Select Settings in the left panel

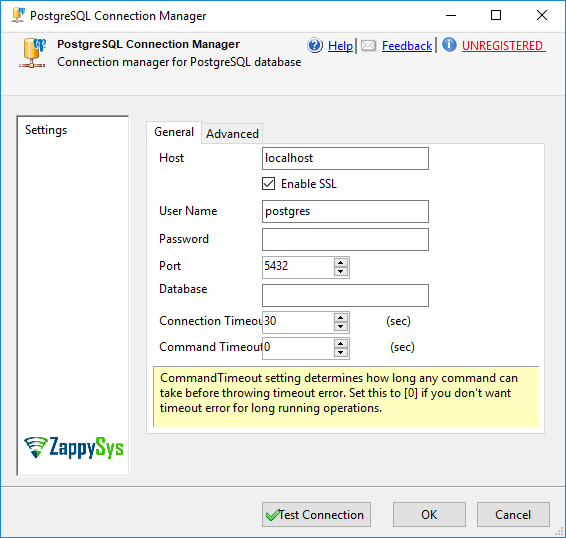[46, 130]
